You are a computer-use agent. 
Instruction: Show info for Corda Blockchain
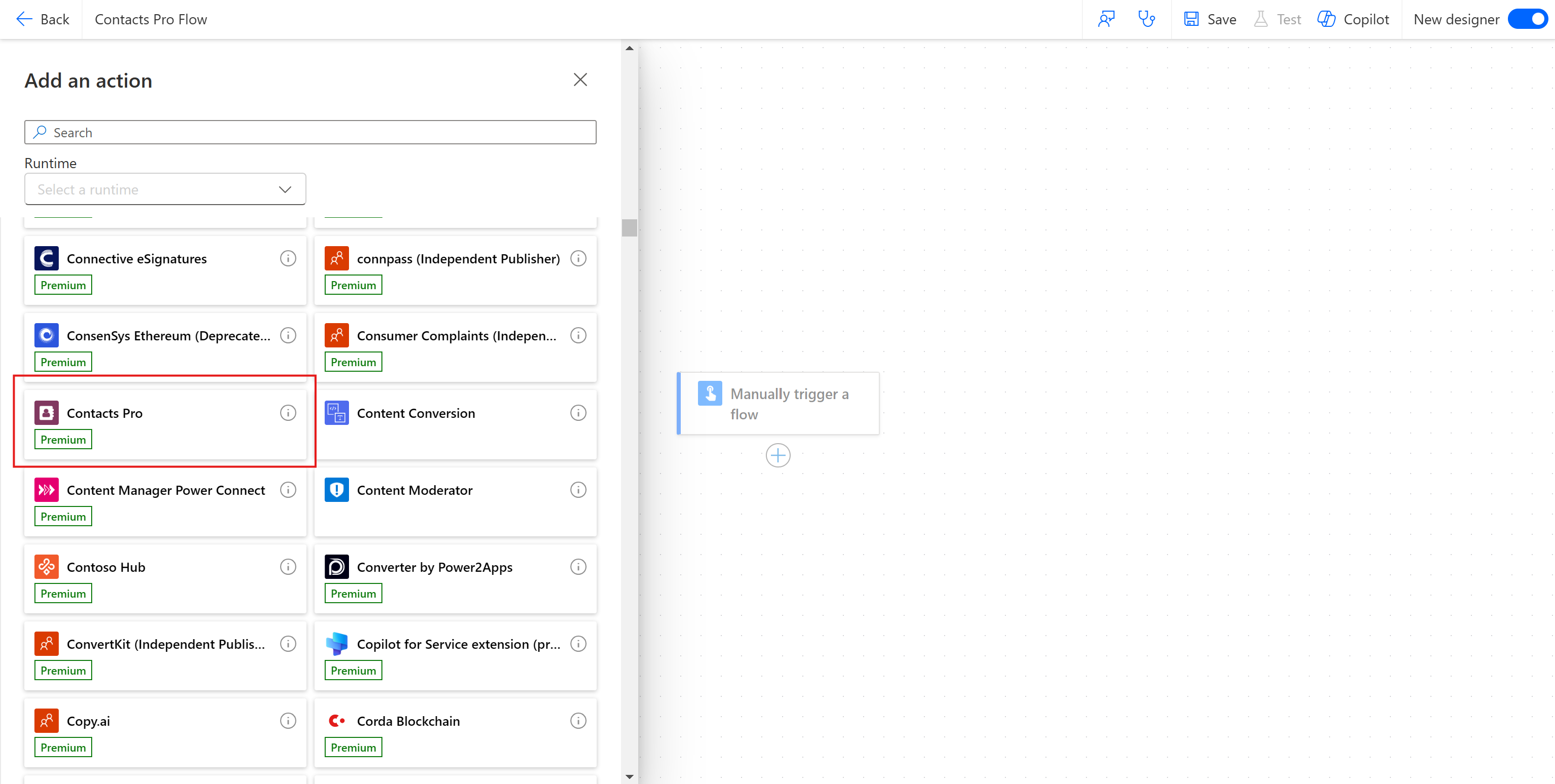click(578, 721)
